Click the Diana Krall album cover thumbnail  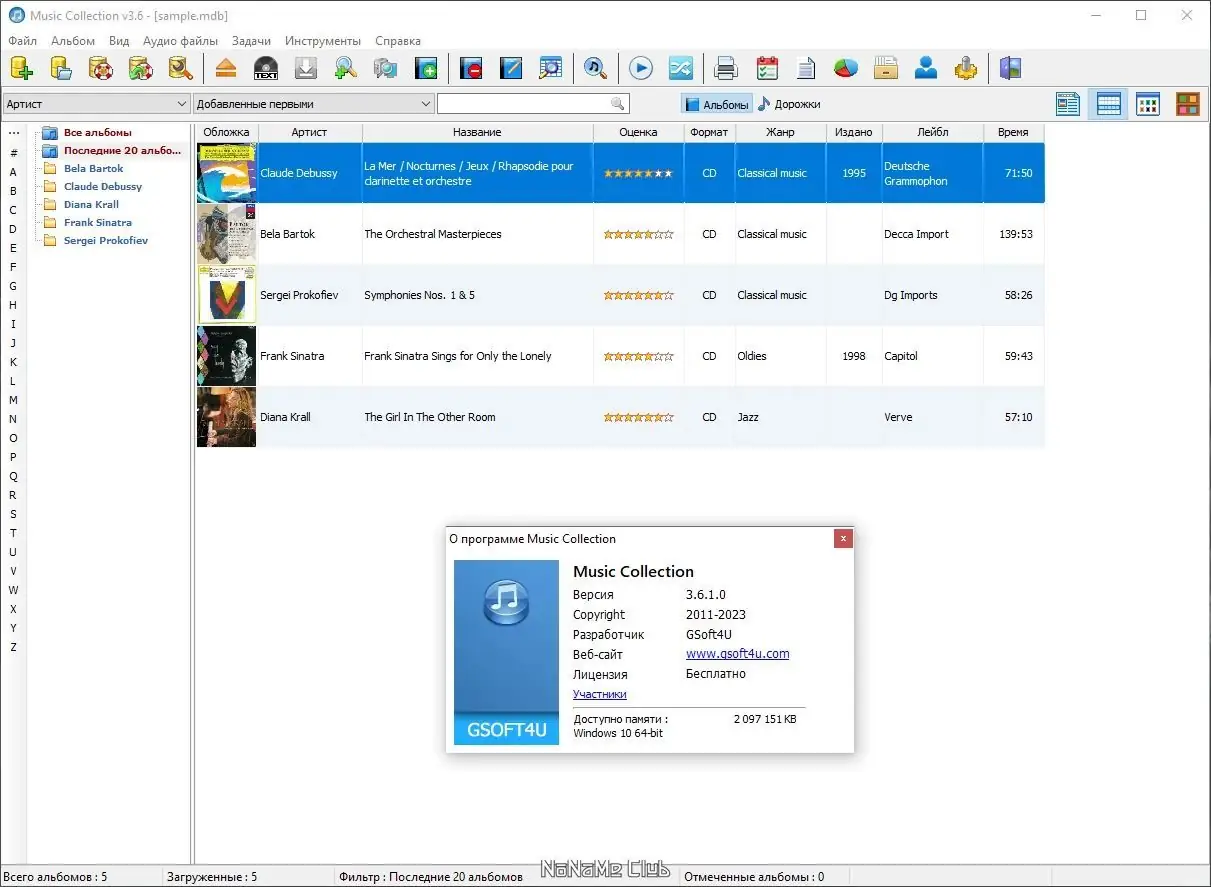click(226, 417)
